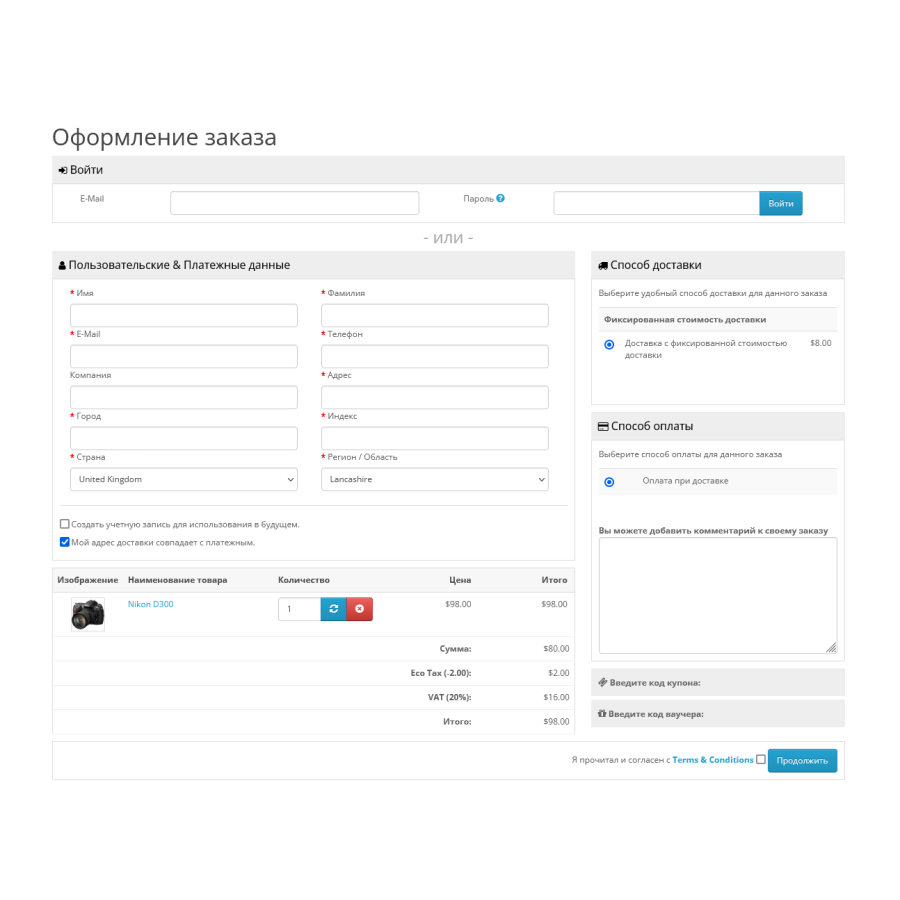
Task: Enable create account for future use checkbox
Action: coord(65,524)
